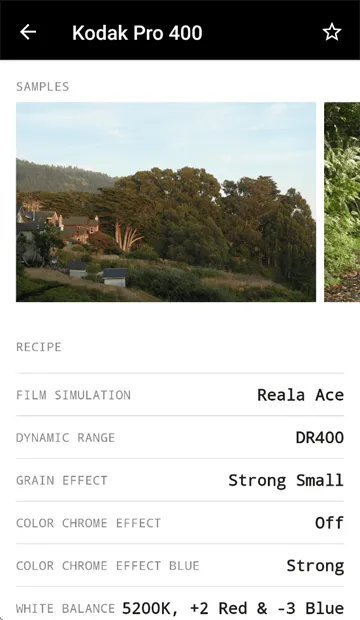Tap the RECIPE section heading

38,347
